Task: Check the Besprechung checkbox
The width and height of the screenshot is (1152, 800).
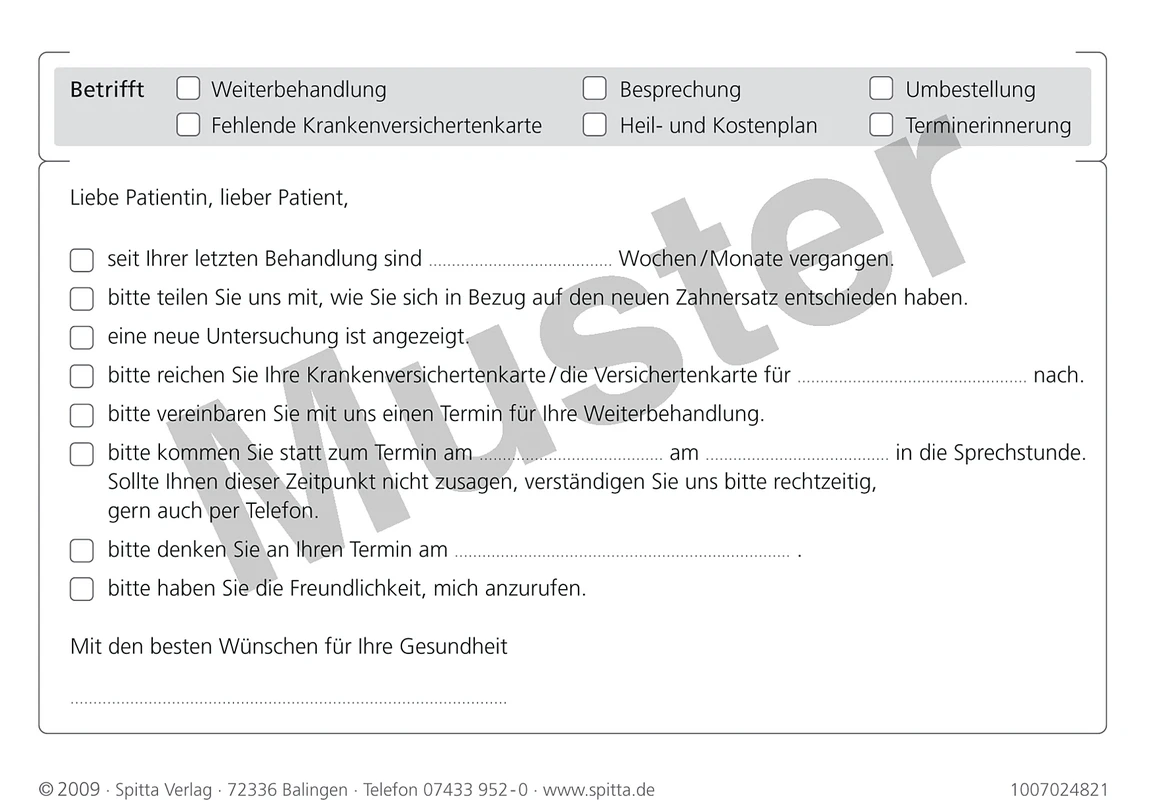Action: coord(595,88)
